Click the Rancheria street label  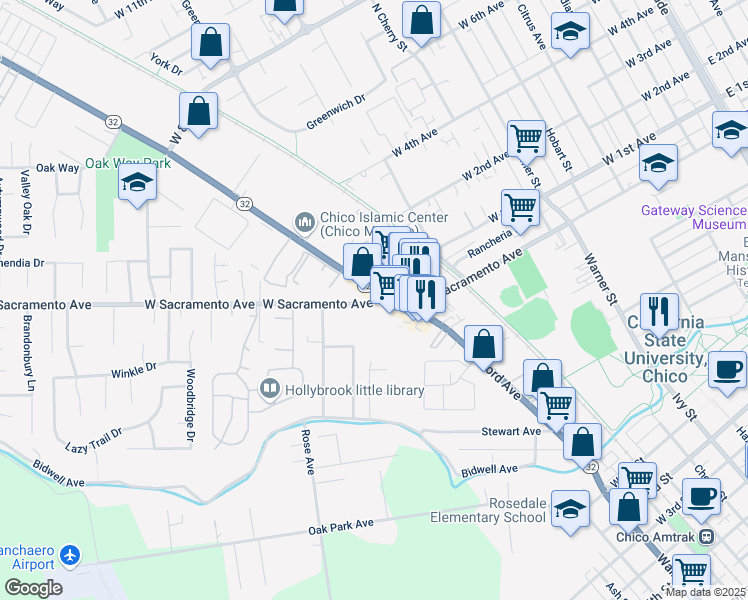point(489,244)
